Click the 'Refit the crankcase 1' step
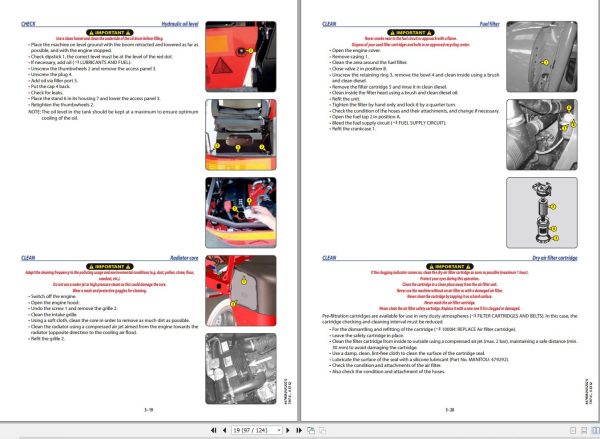 point(353,129)
